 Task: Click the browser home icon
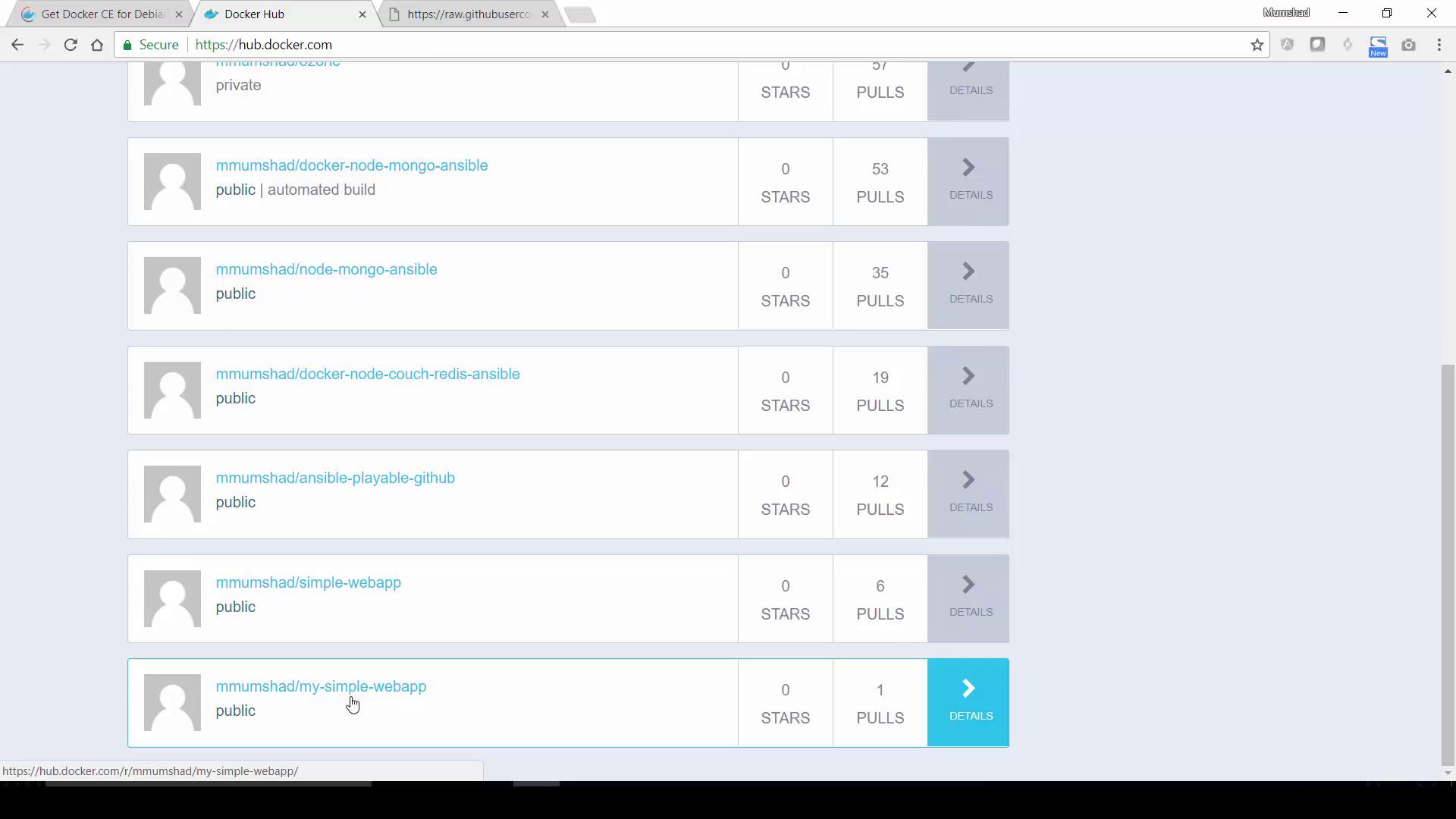pos(97,45)
